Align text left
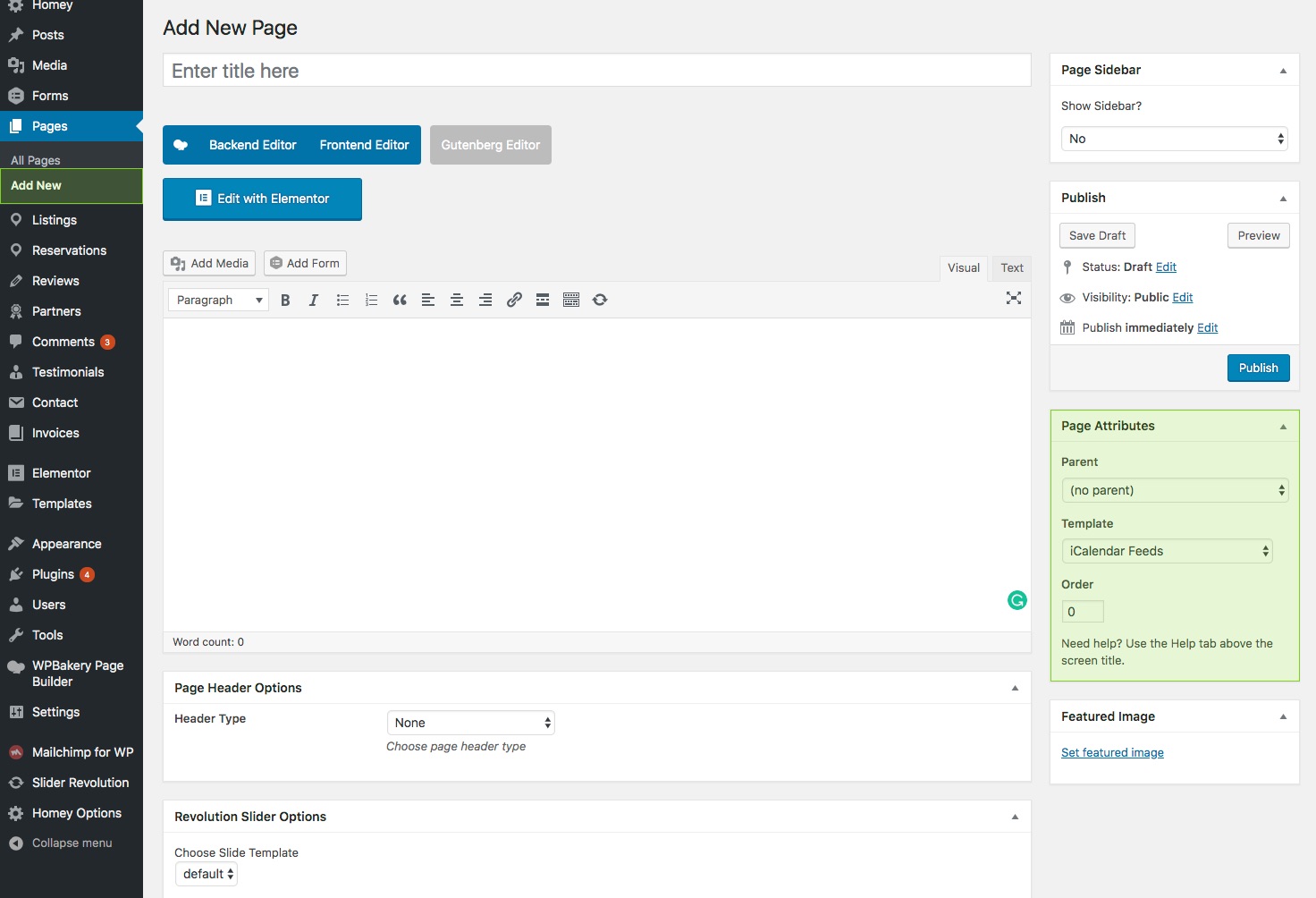This screenshot has width=1316, height=898. coord(428,301)
